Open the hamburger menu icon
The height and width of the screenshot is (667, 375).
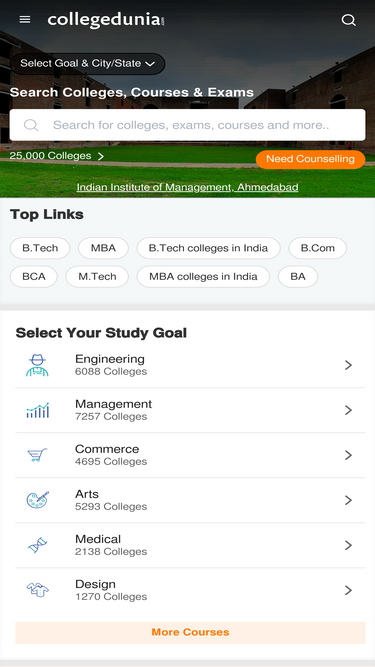pos(25,20)
